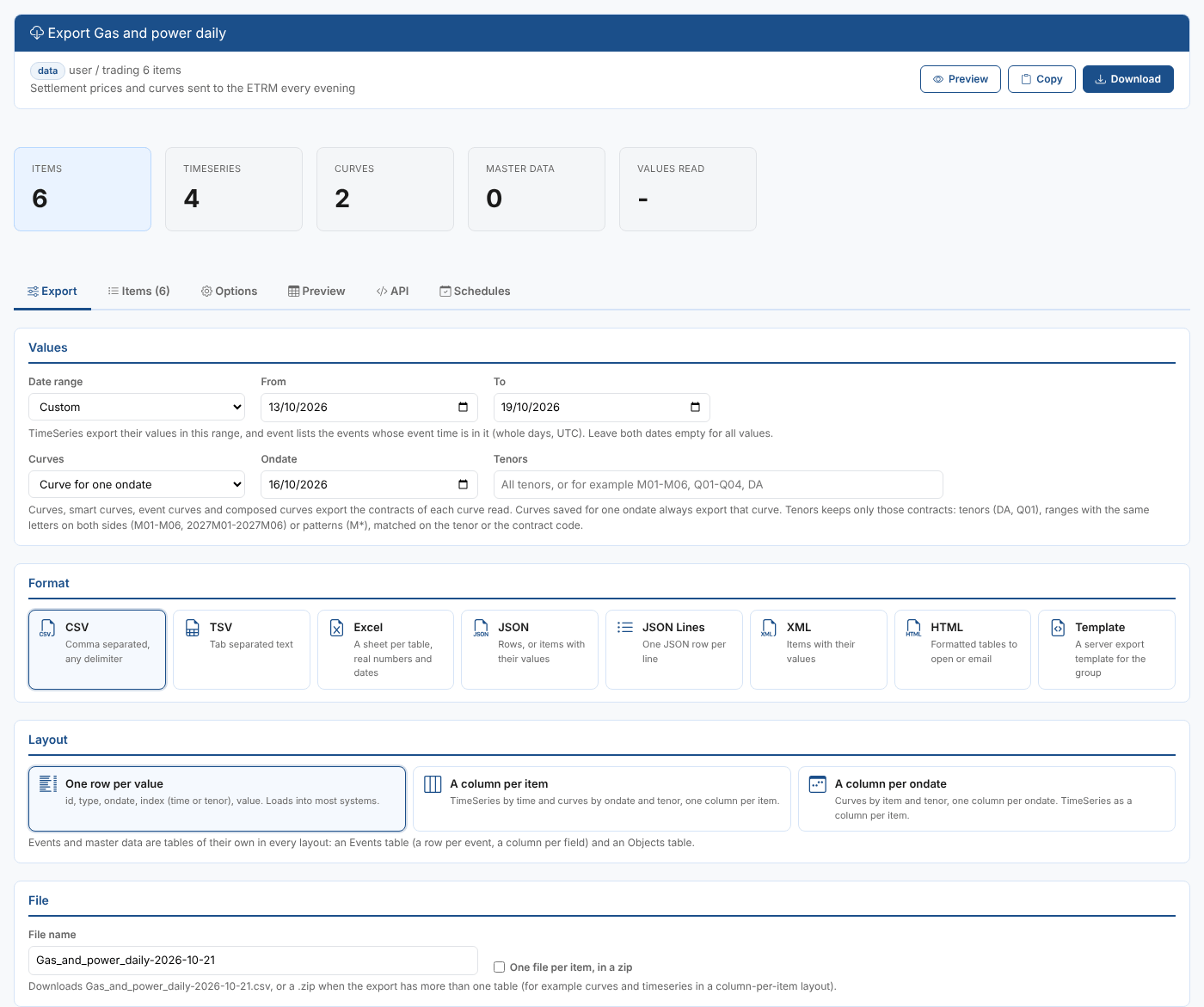Click the HTML file icon

[913, 629]
